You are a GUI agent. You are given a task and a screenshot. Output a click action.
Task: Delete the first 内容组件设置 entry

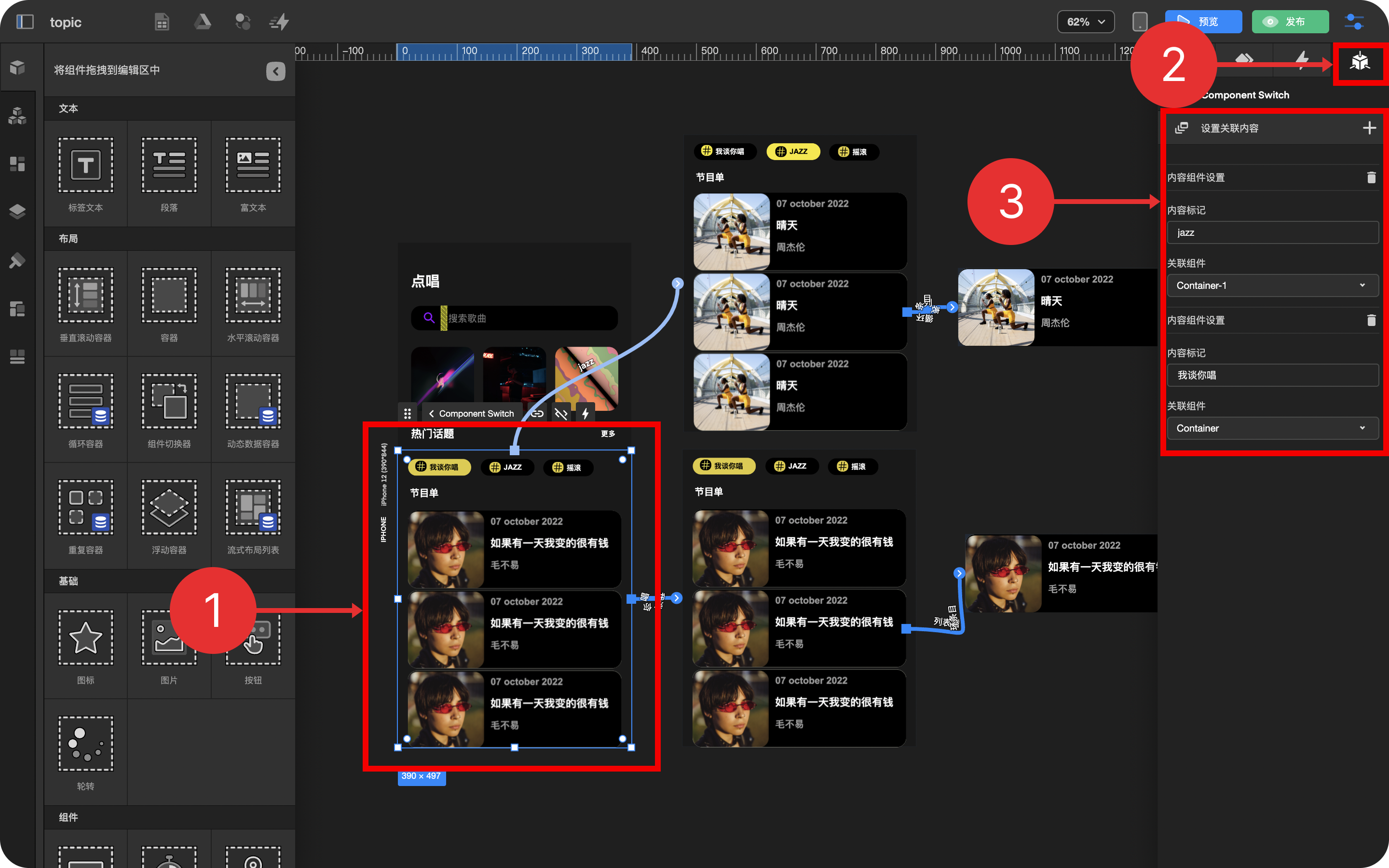pos(1371,177)
